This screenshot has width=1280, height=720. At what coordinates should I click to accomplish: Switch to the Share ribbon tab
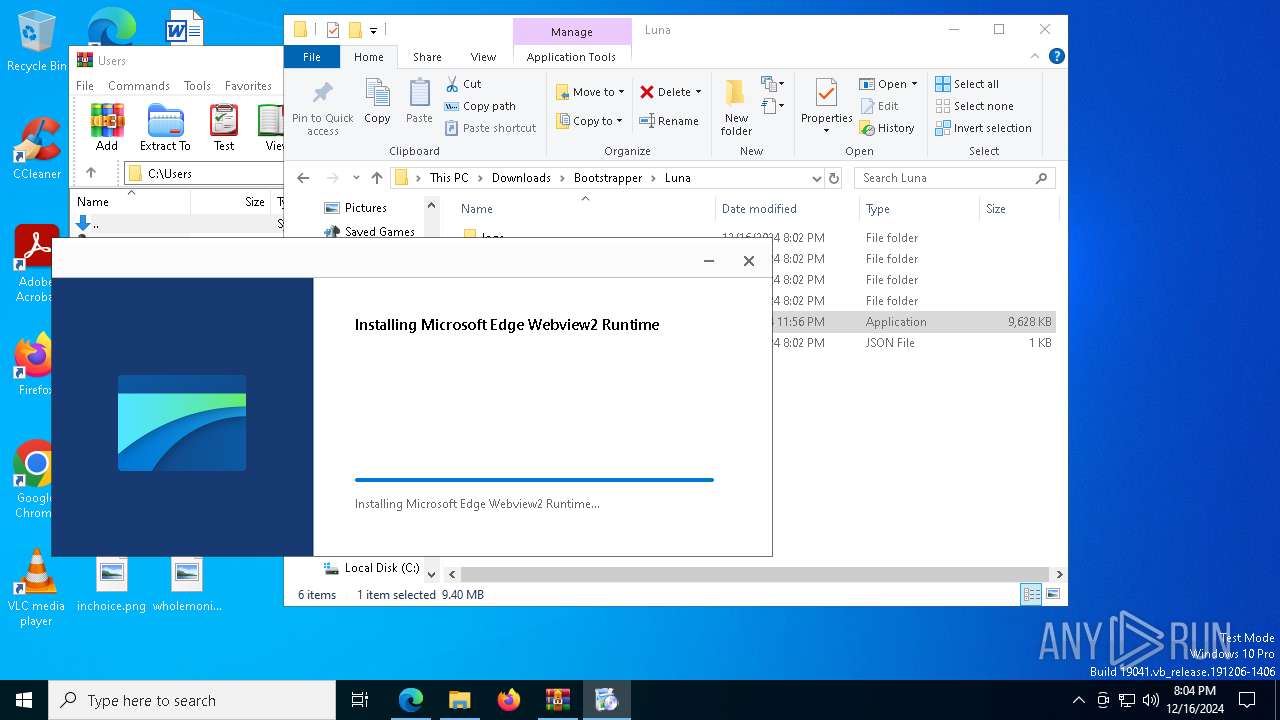(x=427, y=57)
